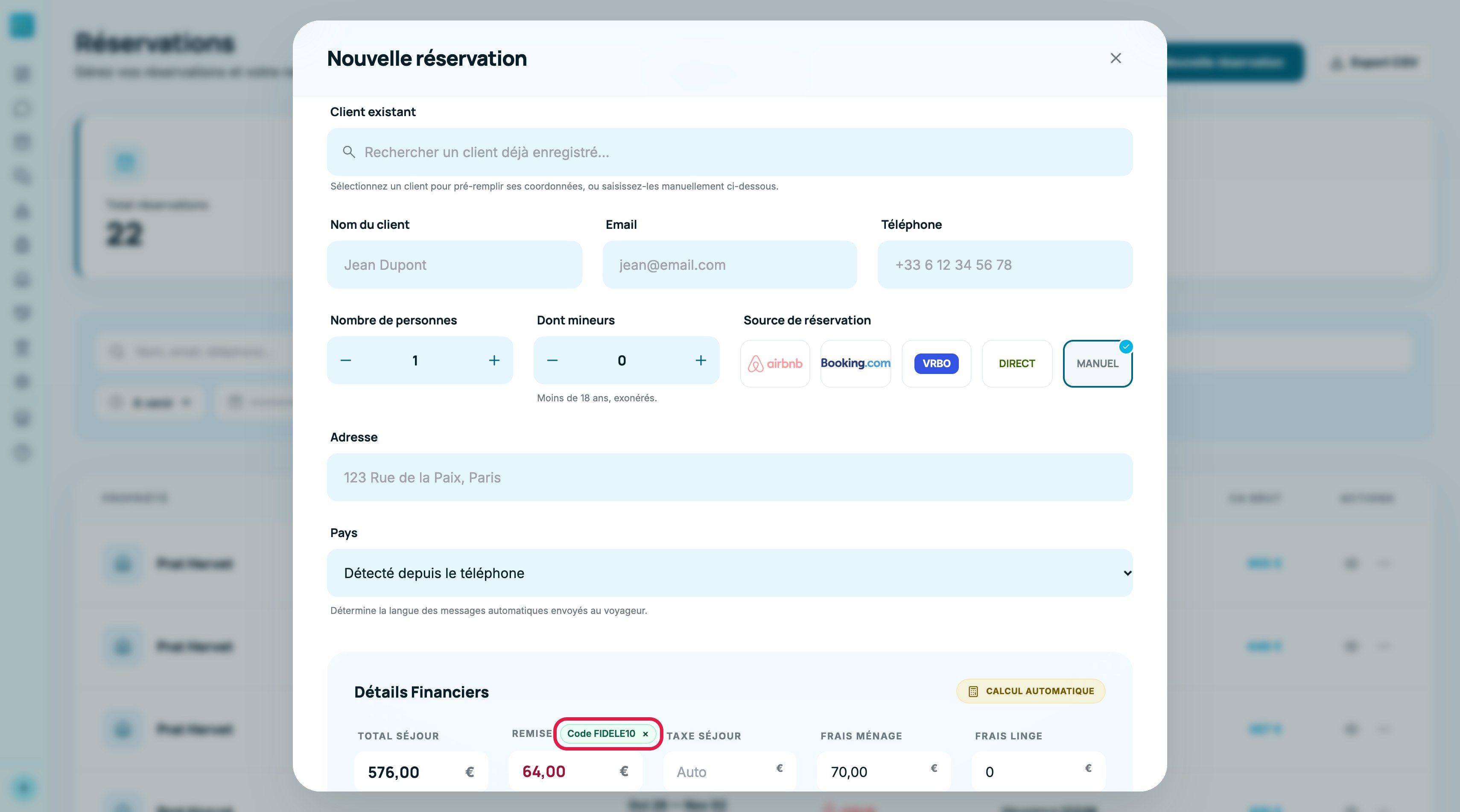Select Booking.com as reservation source
Viewport: 1460px width, 812px height.
[855, 363]
